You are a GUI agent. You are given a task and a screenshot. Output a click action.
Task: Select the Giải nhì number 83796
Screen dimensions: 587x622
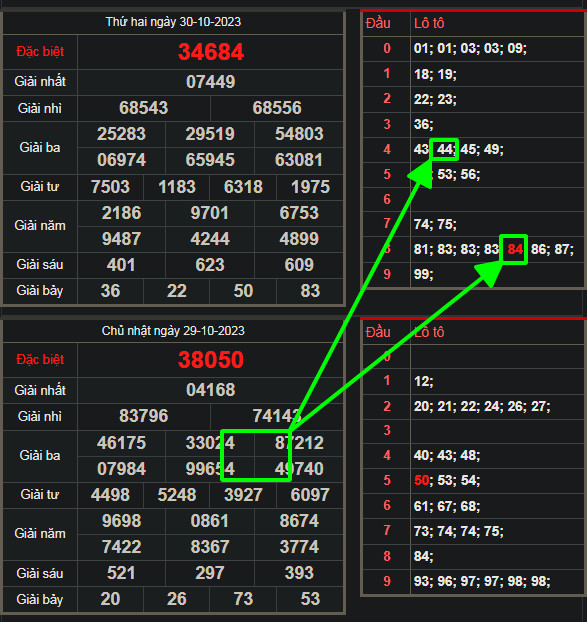[x=144, y=416]
